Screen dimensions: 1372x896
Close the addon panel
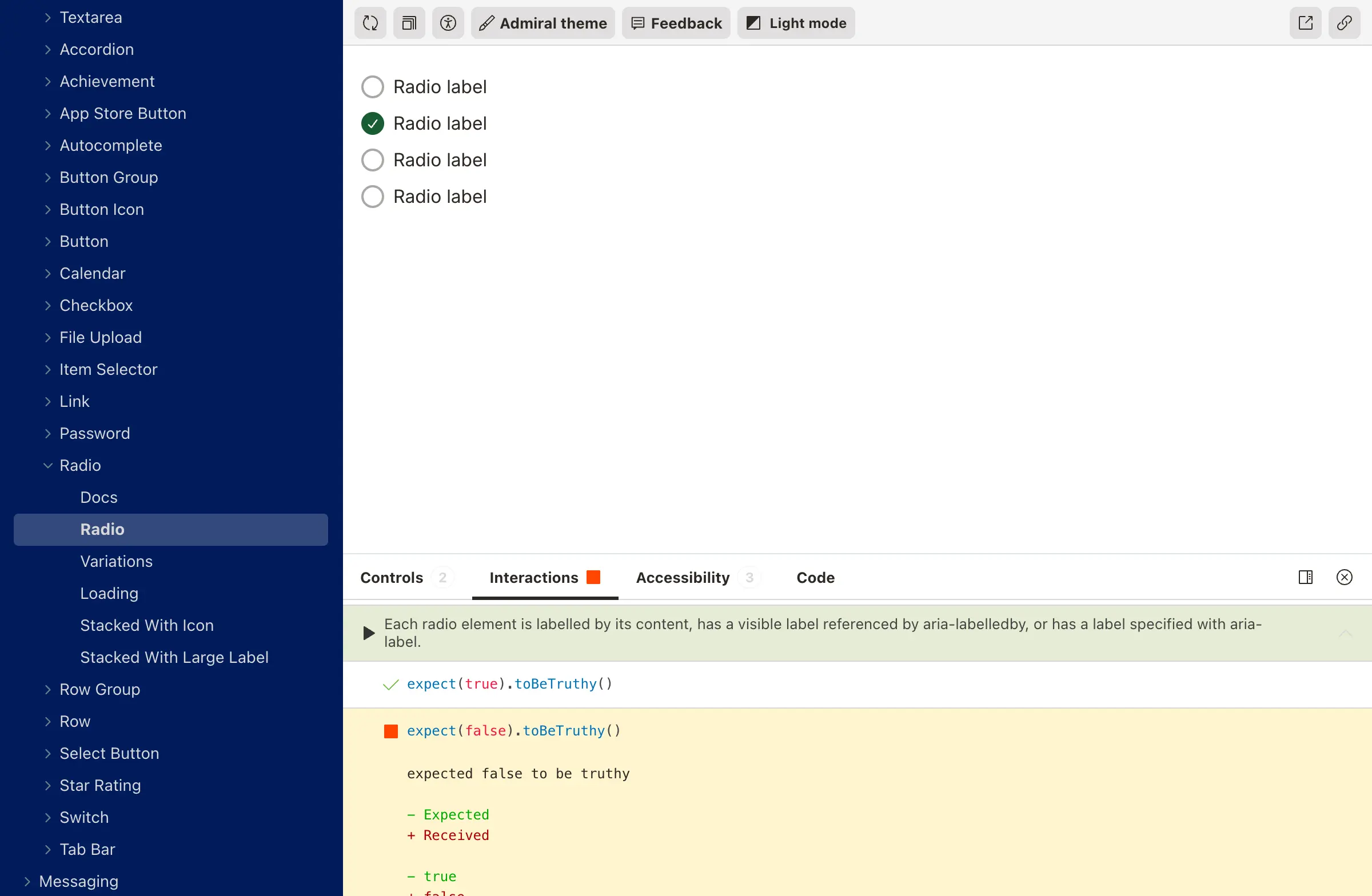(x=1345, y=577)
